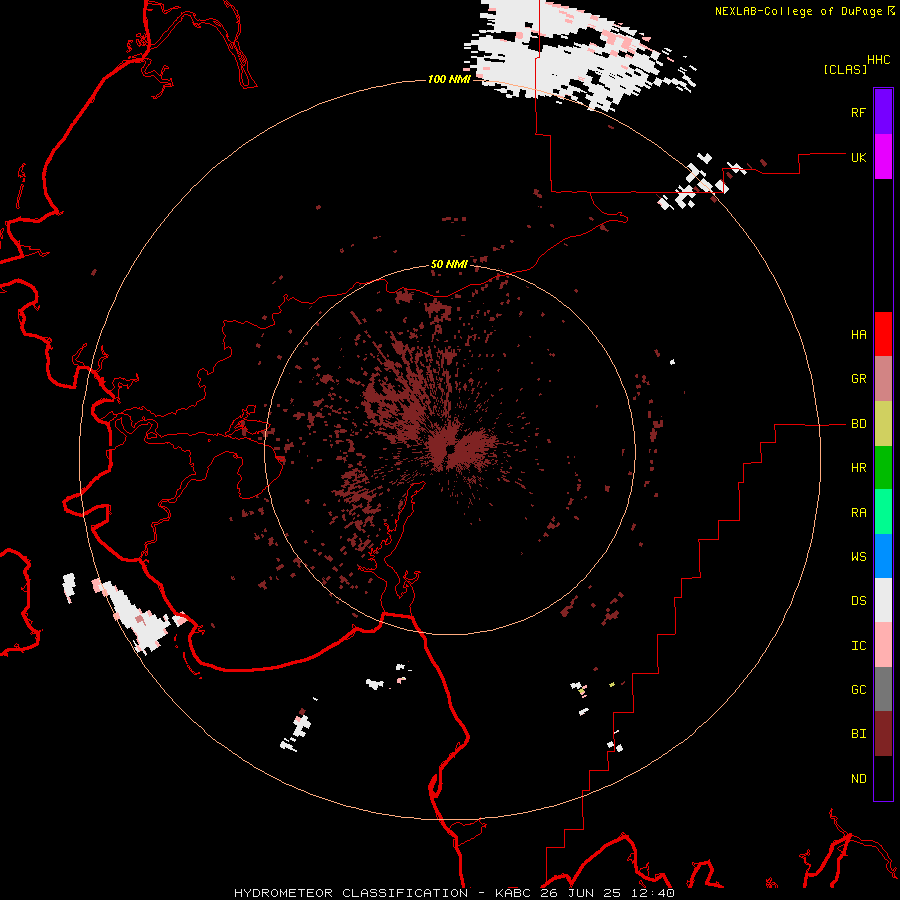
Task: Click the KABC radar site identifier
Action: click(x=514, y=893)
